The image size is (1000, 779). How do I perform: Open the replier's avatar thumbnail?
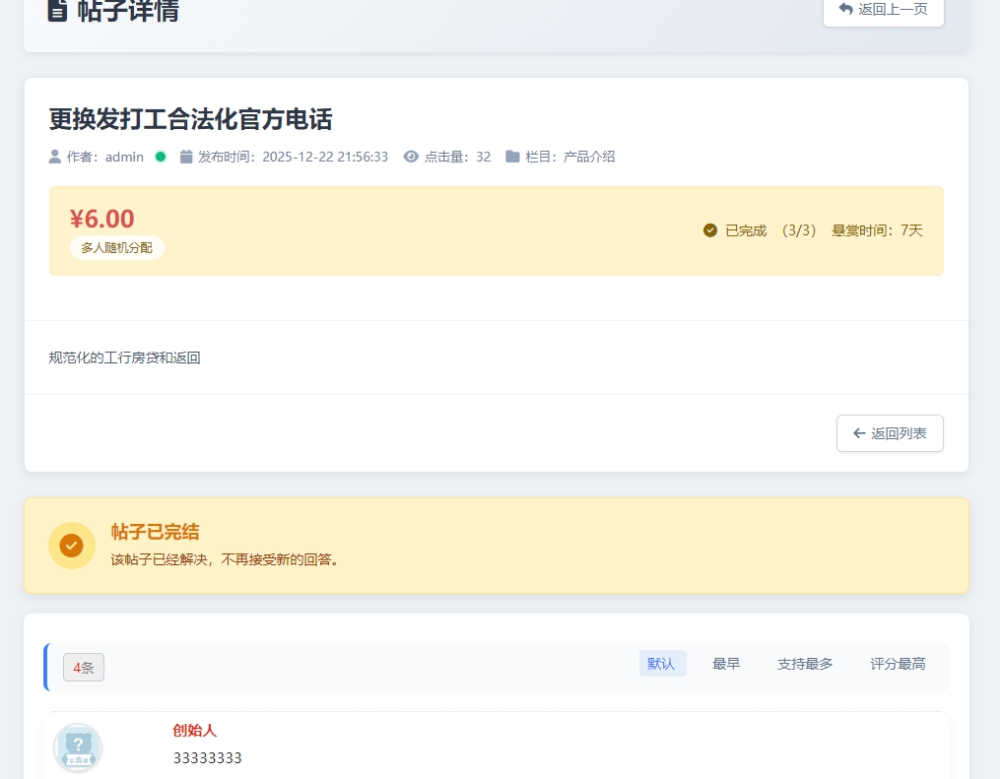[78, 748]
